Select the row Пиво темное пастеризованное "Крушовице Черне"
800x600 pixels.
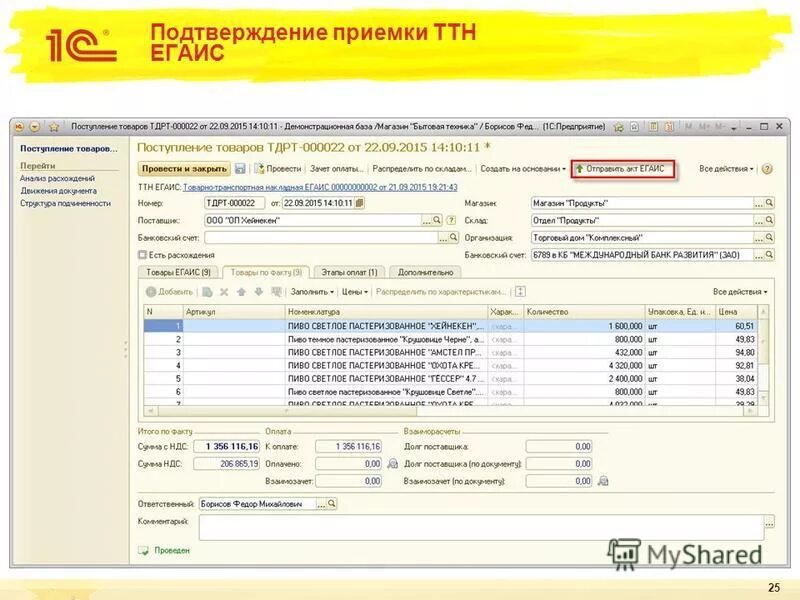[451, 339]
